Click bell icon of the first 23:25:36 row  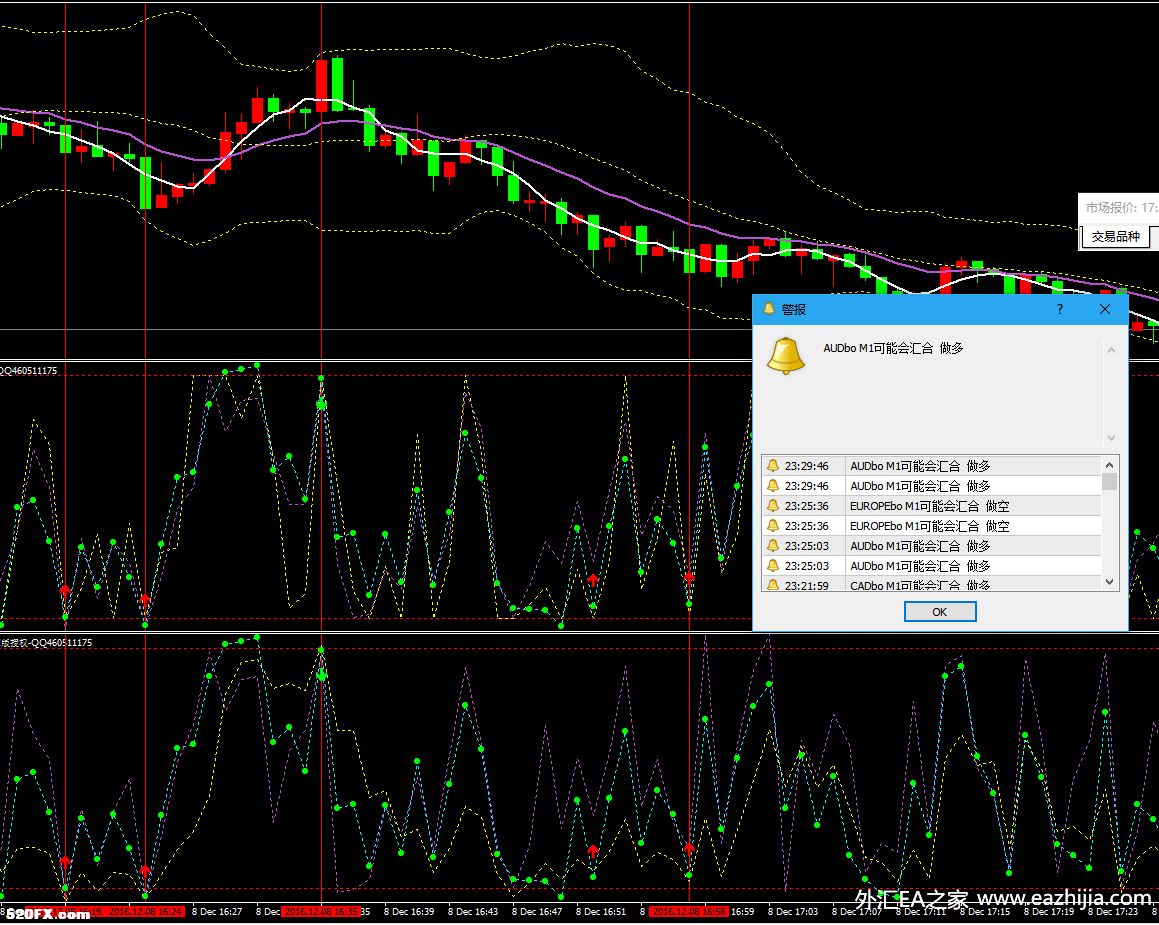click(x=773, y=506)
